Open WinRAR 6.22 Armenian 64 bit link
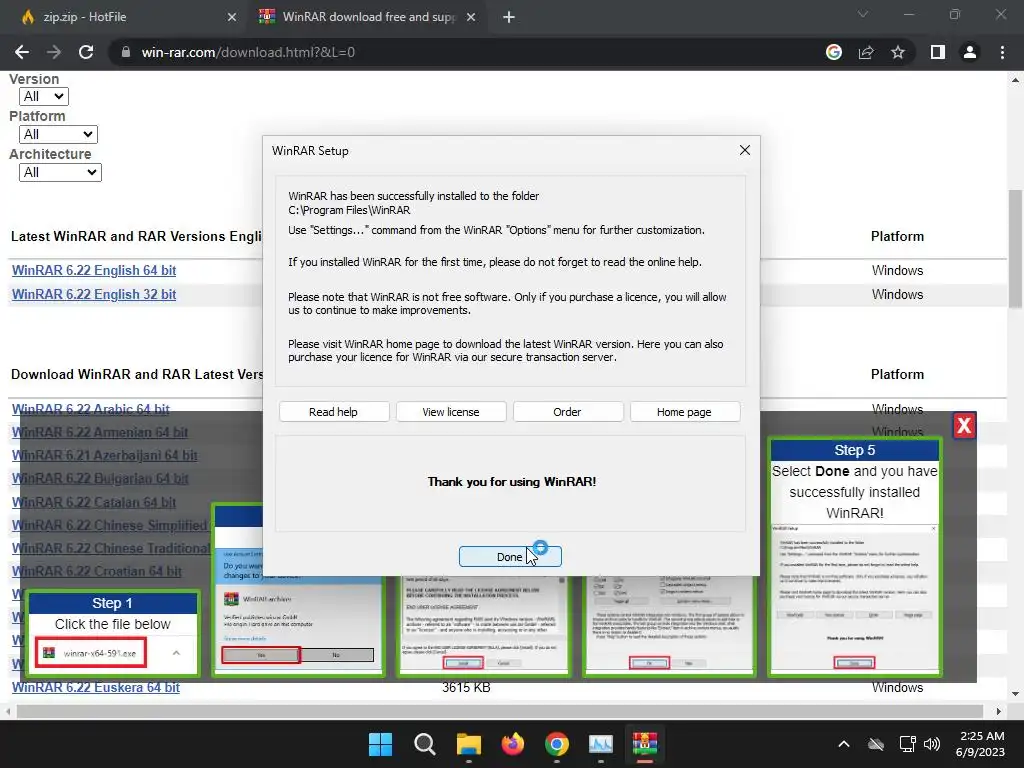 pos(100,432)
